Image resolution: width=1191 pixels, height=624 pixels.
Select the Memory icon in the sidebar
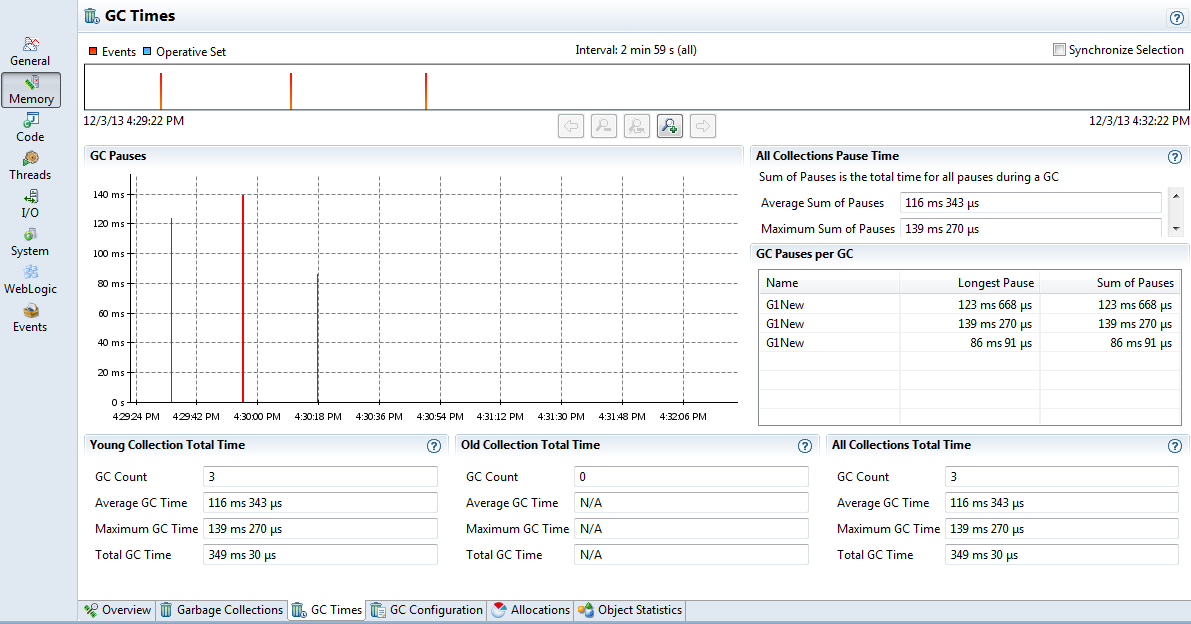[31, 89]
